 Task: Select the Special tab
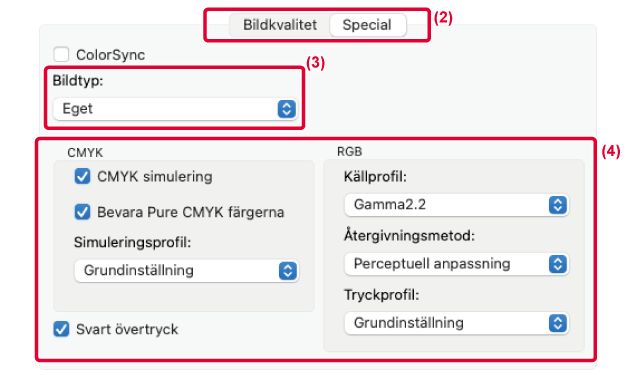point(367,25)
